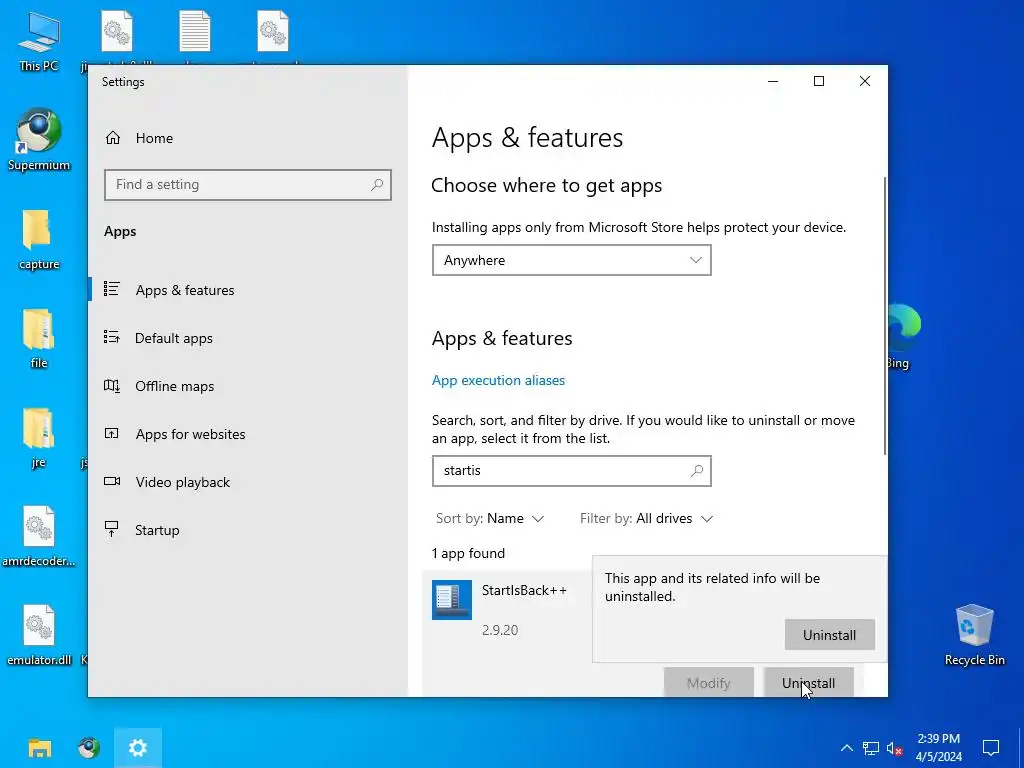Screen dimensions: 1024x768
Task: Expand the Anywhere app source dropdown
Action: pos(571,260)
